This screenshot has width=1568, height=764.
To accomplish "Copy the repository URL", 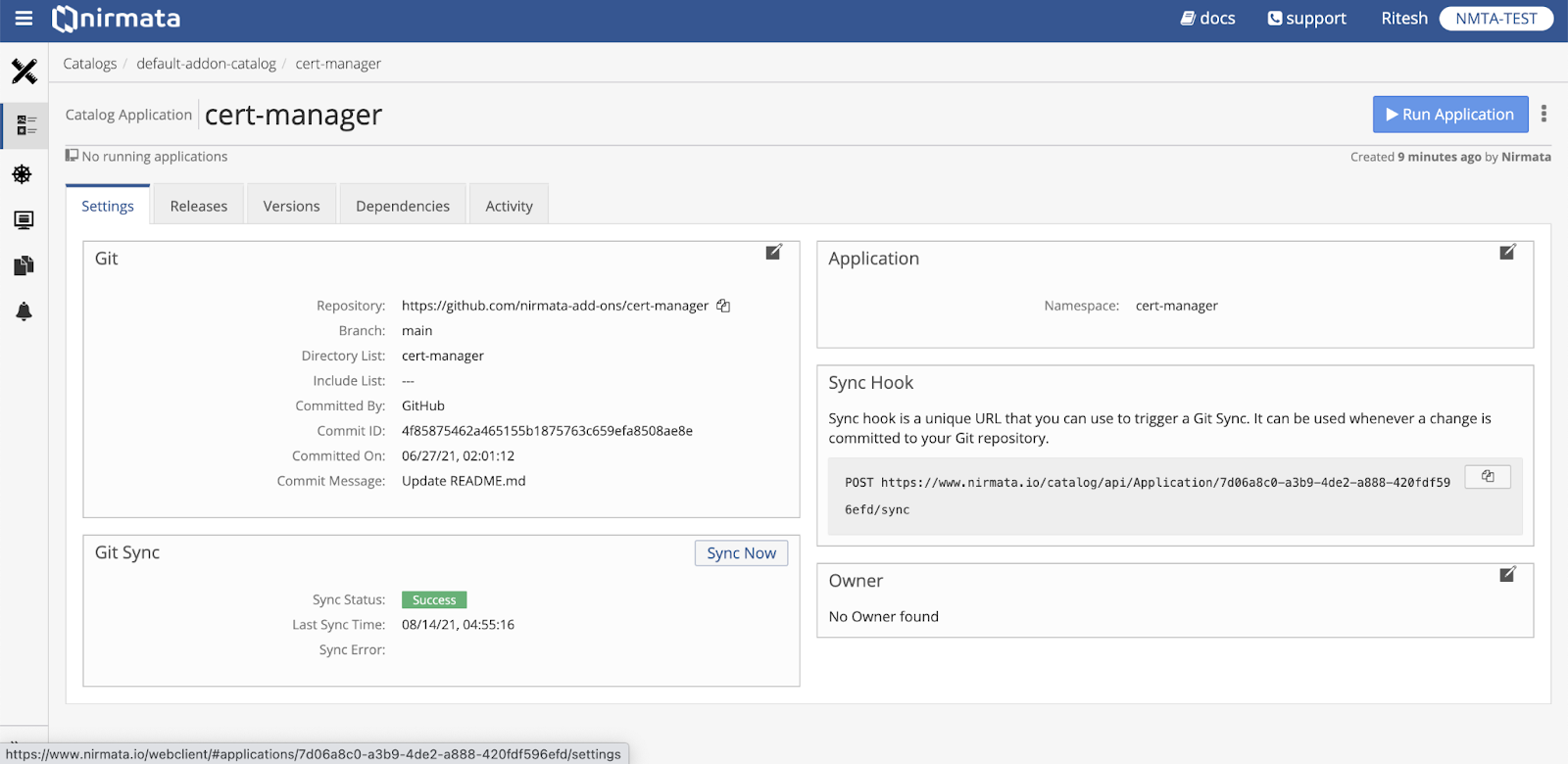I will [723, 306].
